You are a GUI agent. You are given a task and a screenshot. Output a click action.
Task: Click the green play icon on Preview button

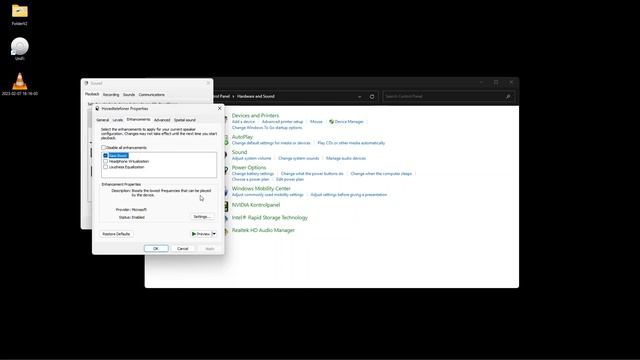point(194,234)
